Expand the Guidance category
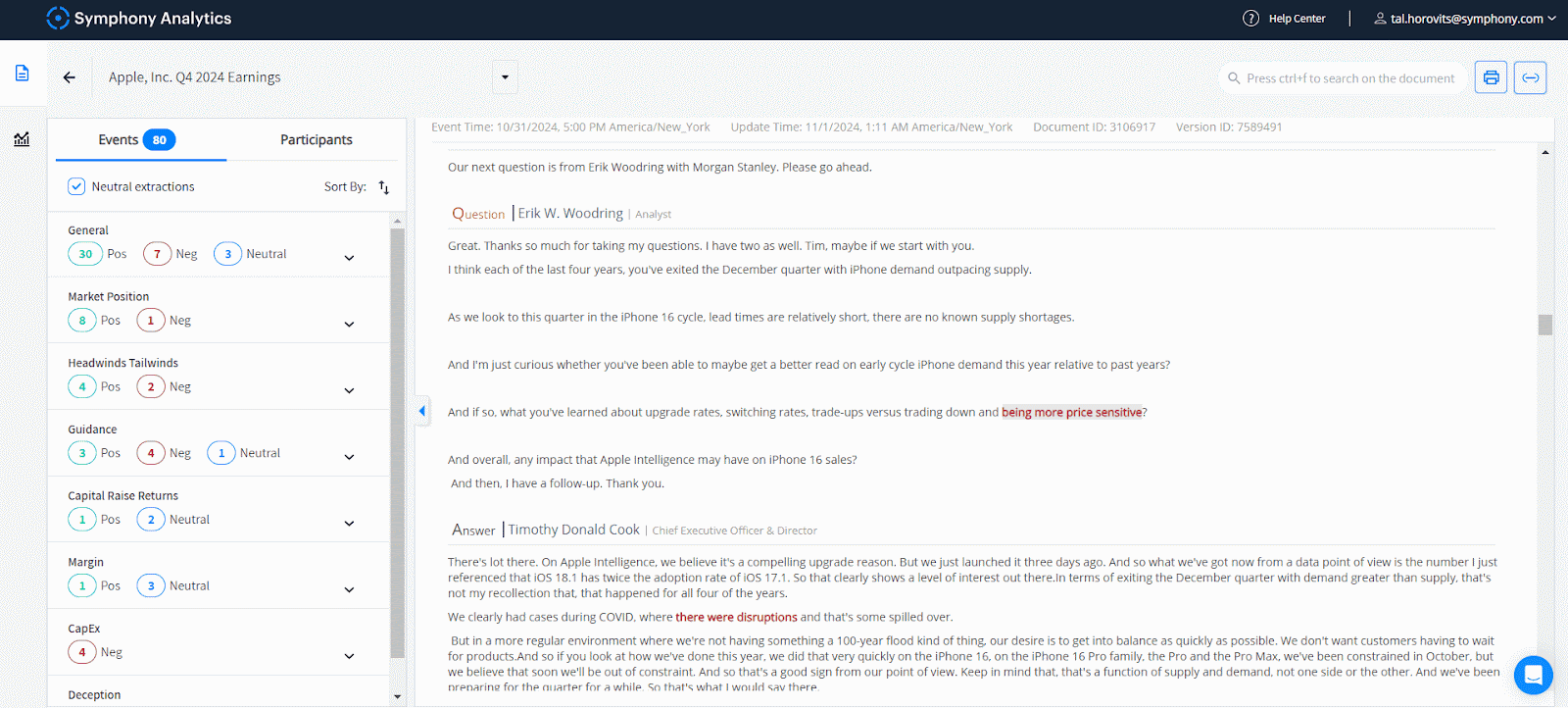Screen dimensions: 1568x708 pyautogui.click(x=349, y=457)
